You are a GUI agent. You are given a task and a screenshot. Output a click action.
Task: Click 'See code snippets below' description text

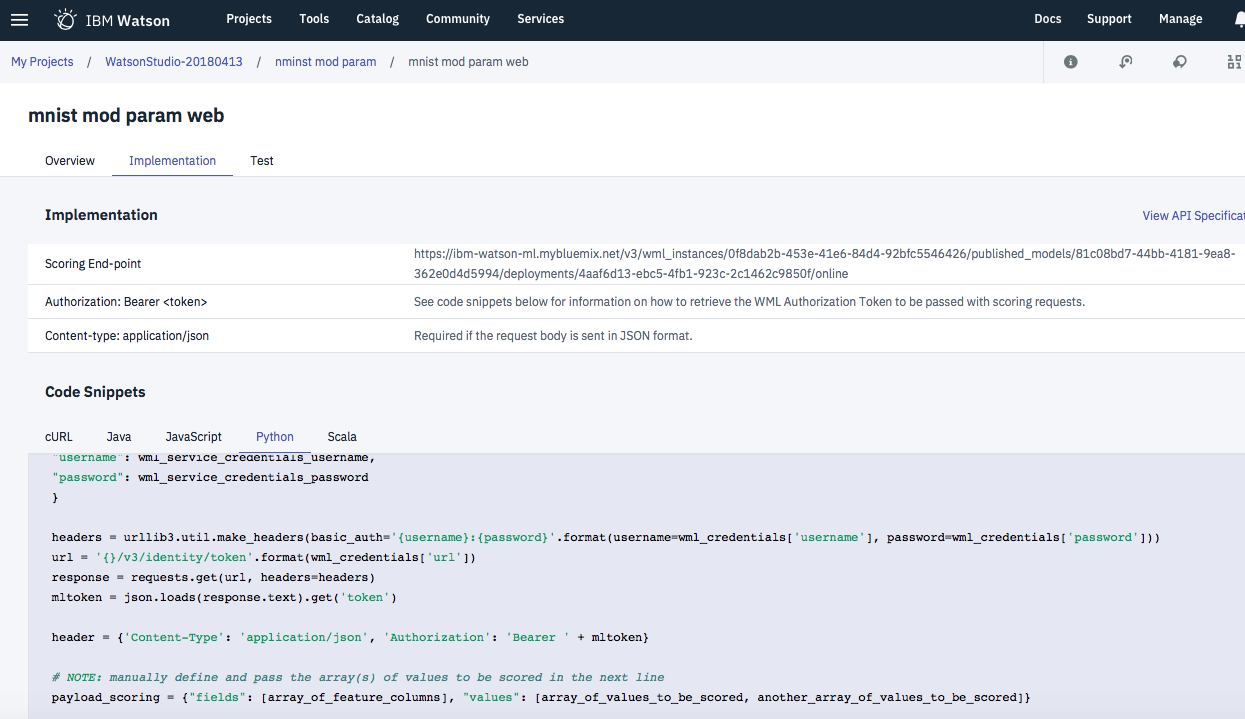[749, 302]
